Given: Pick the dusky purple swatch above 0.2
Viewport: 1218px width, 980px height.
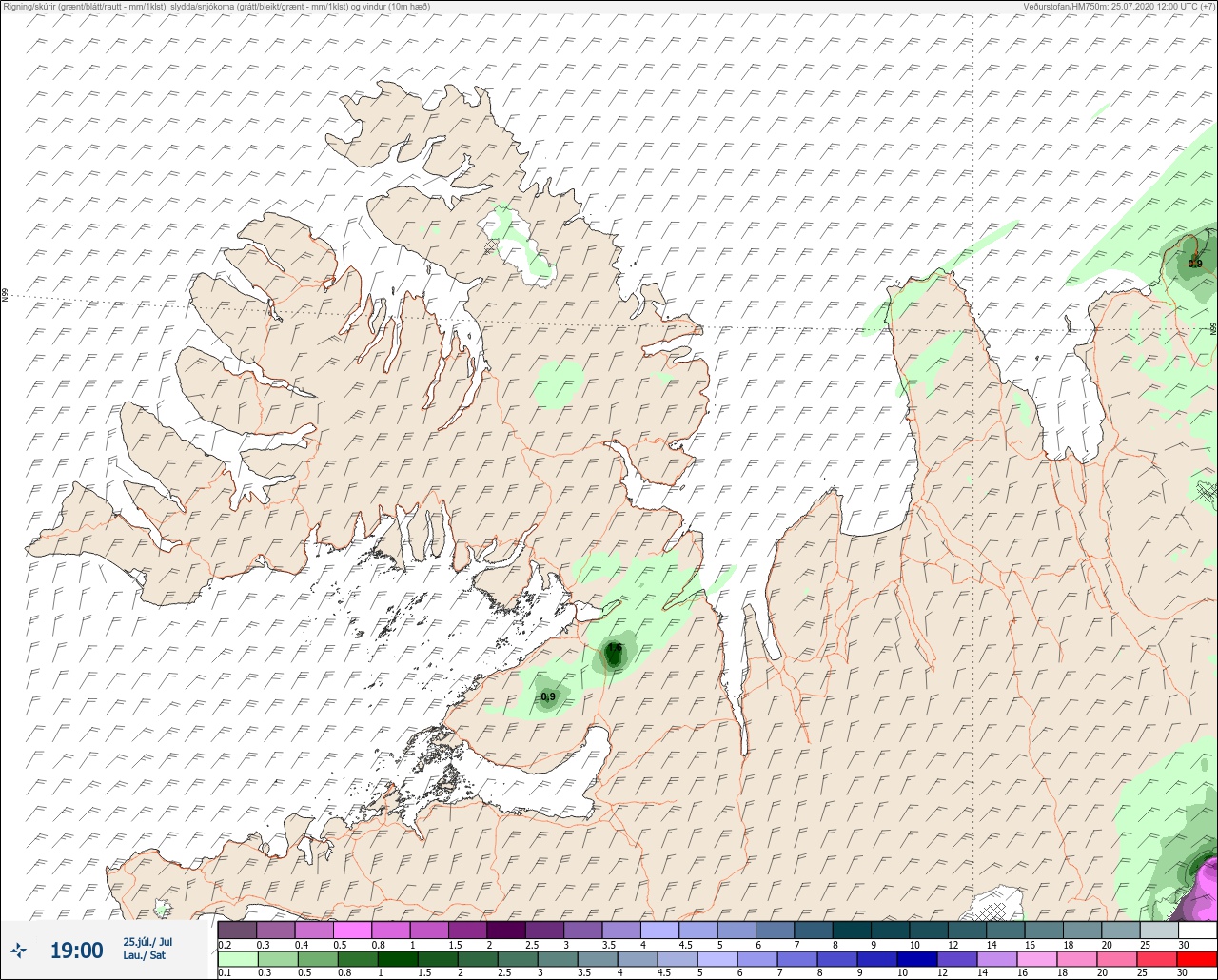Looking at the screenshot, I should 237,930.
